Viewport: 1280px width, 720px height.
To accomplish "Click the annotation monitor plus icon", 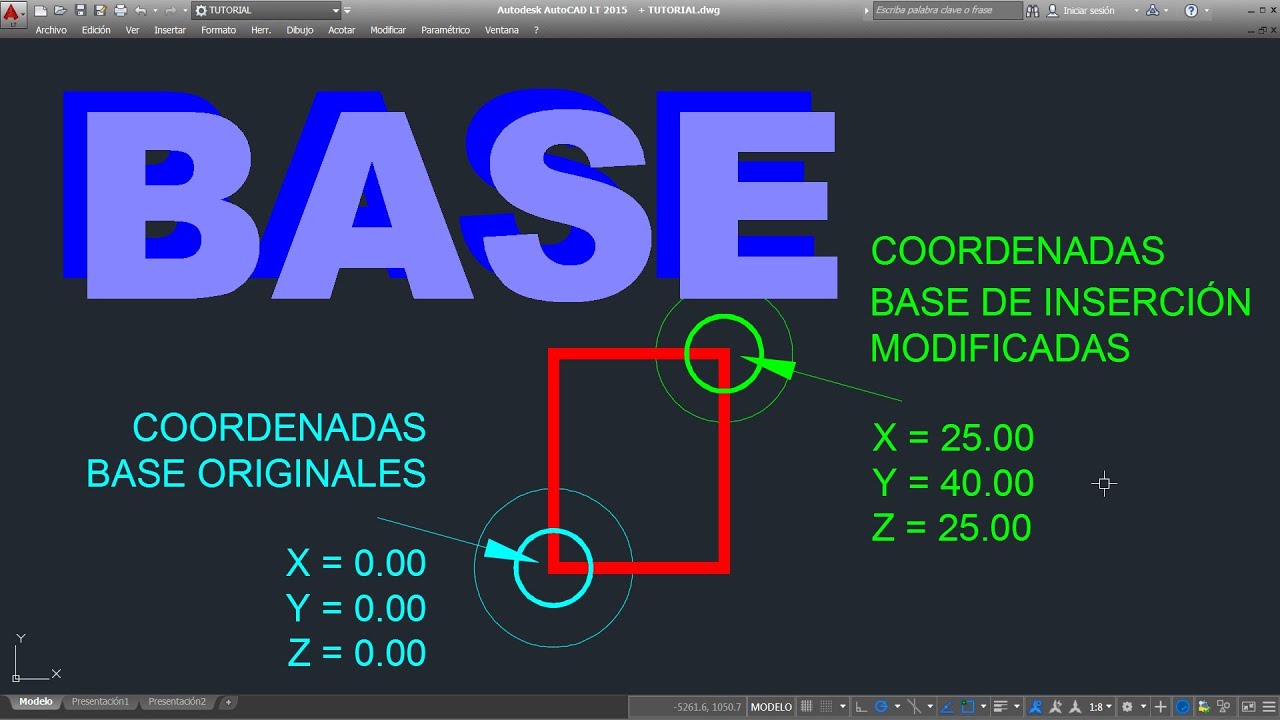I will 1160,707.
